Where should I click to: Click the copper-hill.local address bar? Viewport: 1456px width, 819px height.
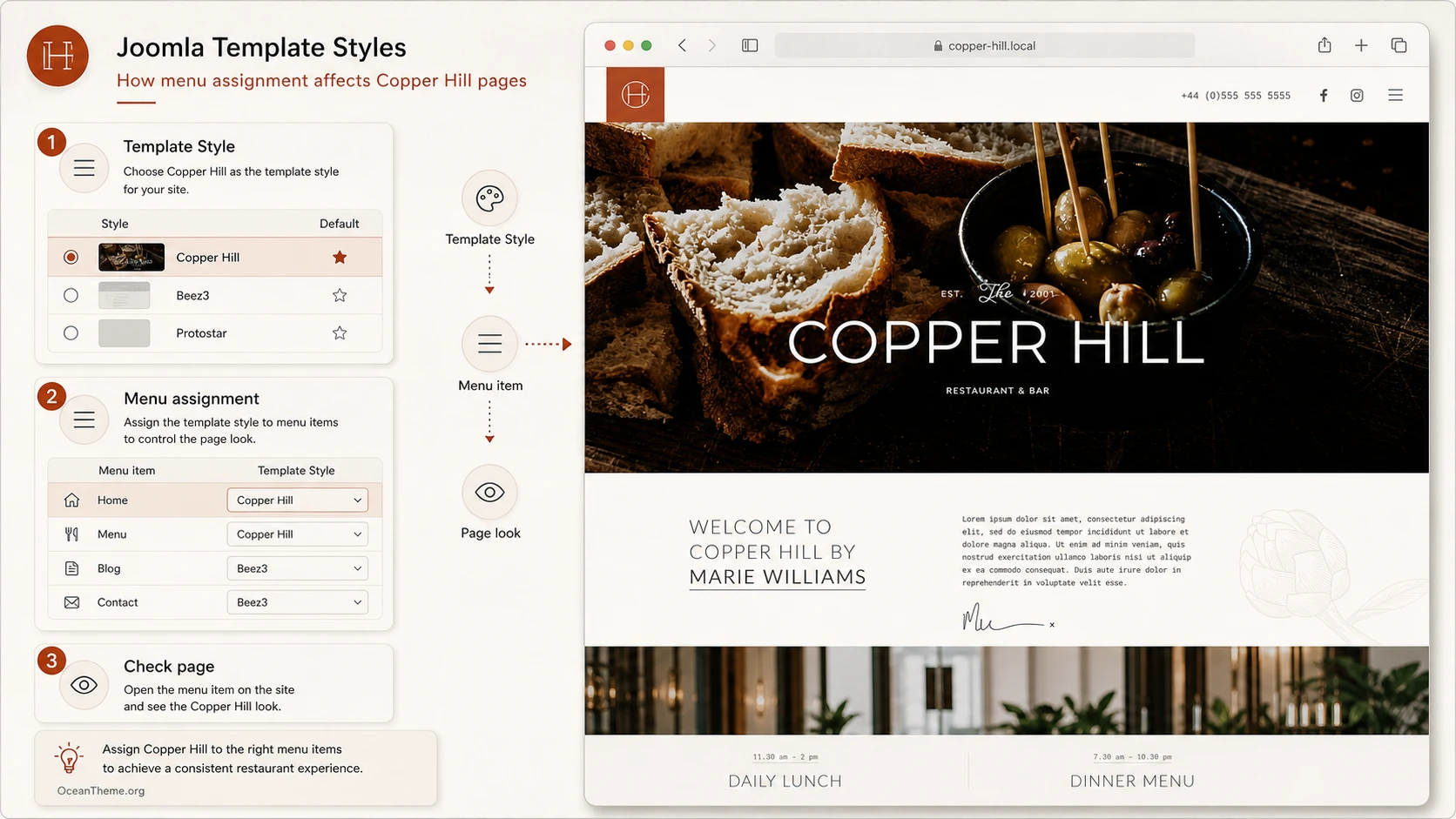coord(984,46)
